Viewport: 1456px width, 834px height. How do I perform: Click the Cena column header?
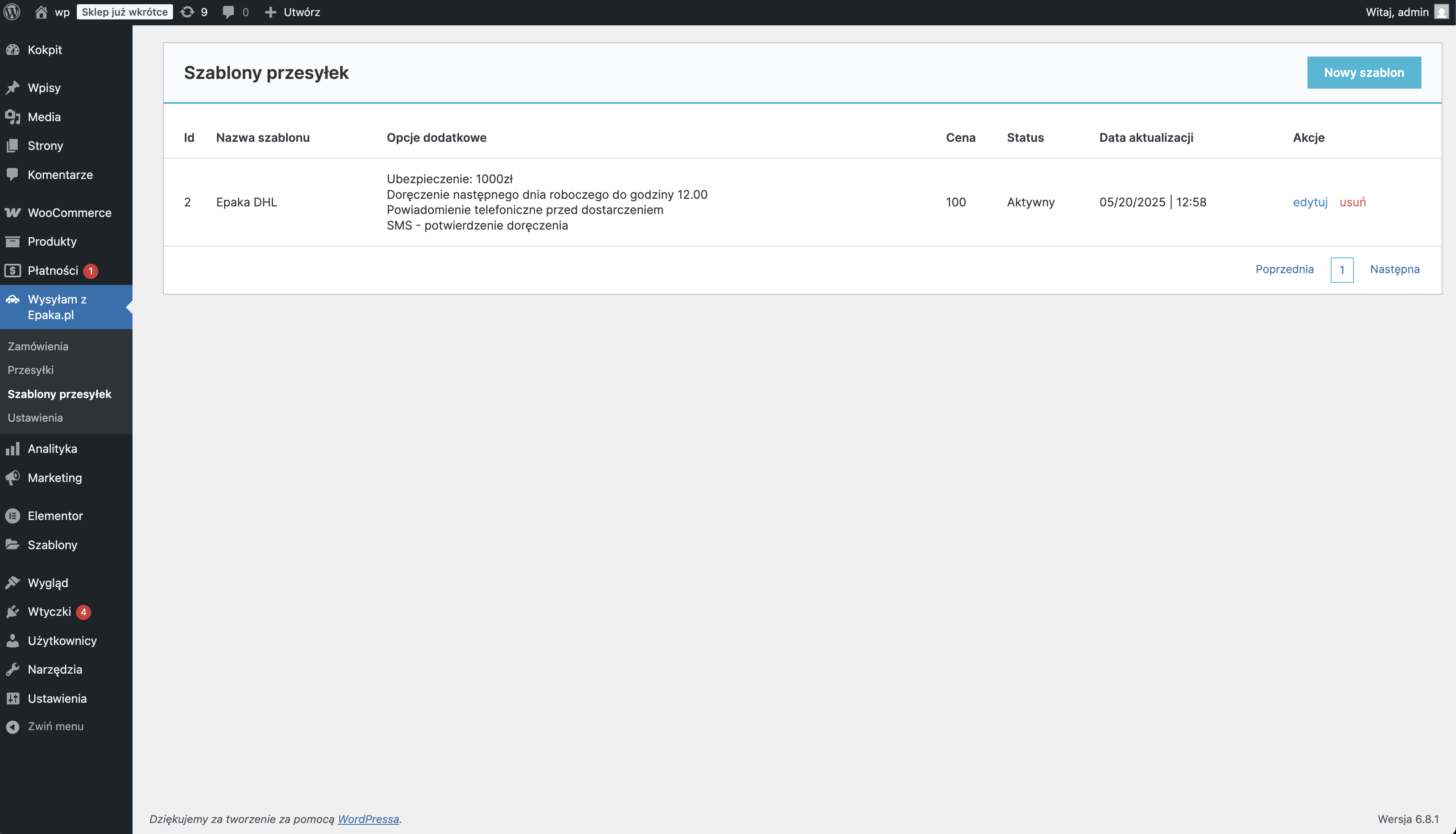(x=961, y=138)
